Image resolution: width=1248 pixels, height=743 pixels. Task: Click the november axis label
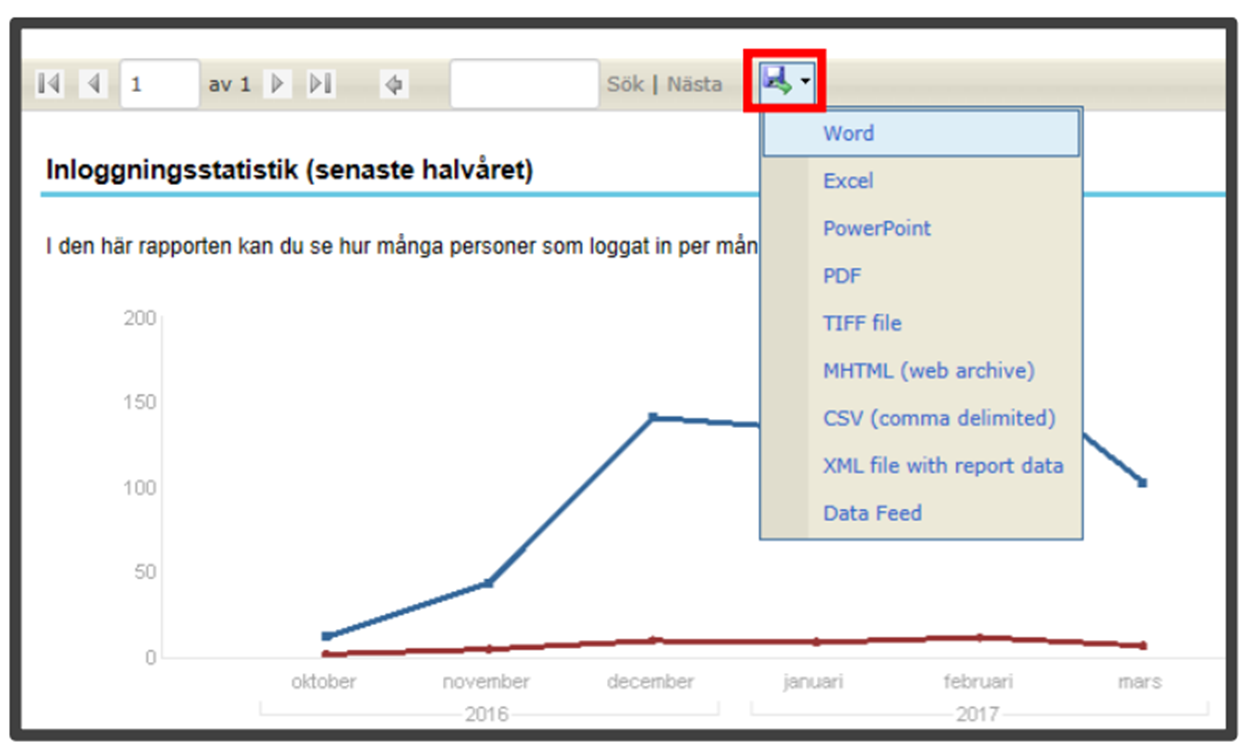coord(486,682)
